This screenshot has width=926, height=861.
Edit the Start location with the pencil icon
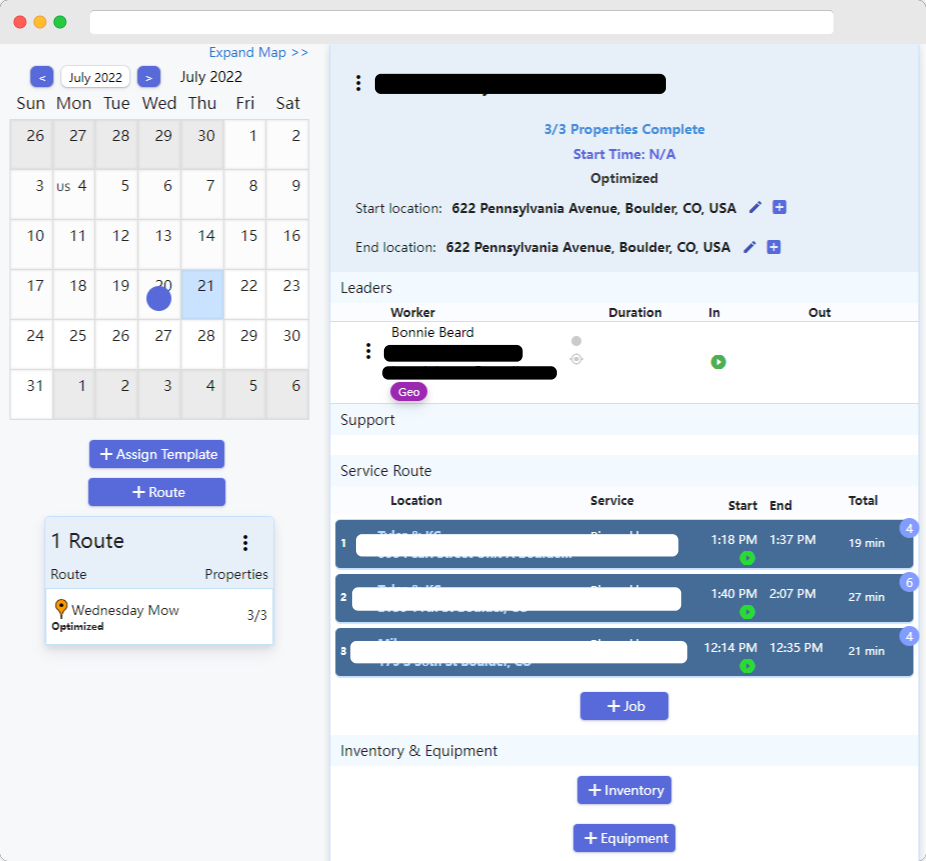coord(755,208)
